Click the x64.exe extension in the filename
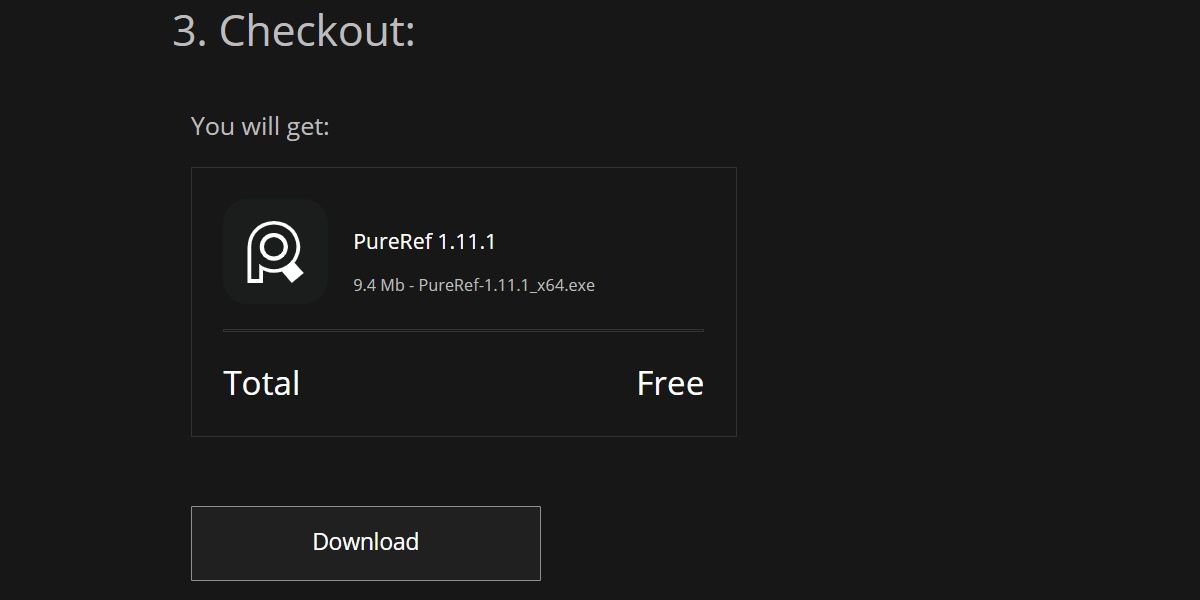 [x=565, y=285]
